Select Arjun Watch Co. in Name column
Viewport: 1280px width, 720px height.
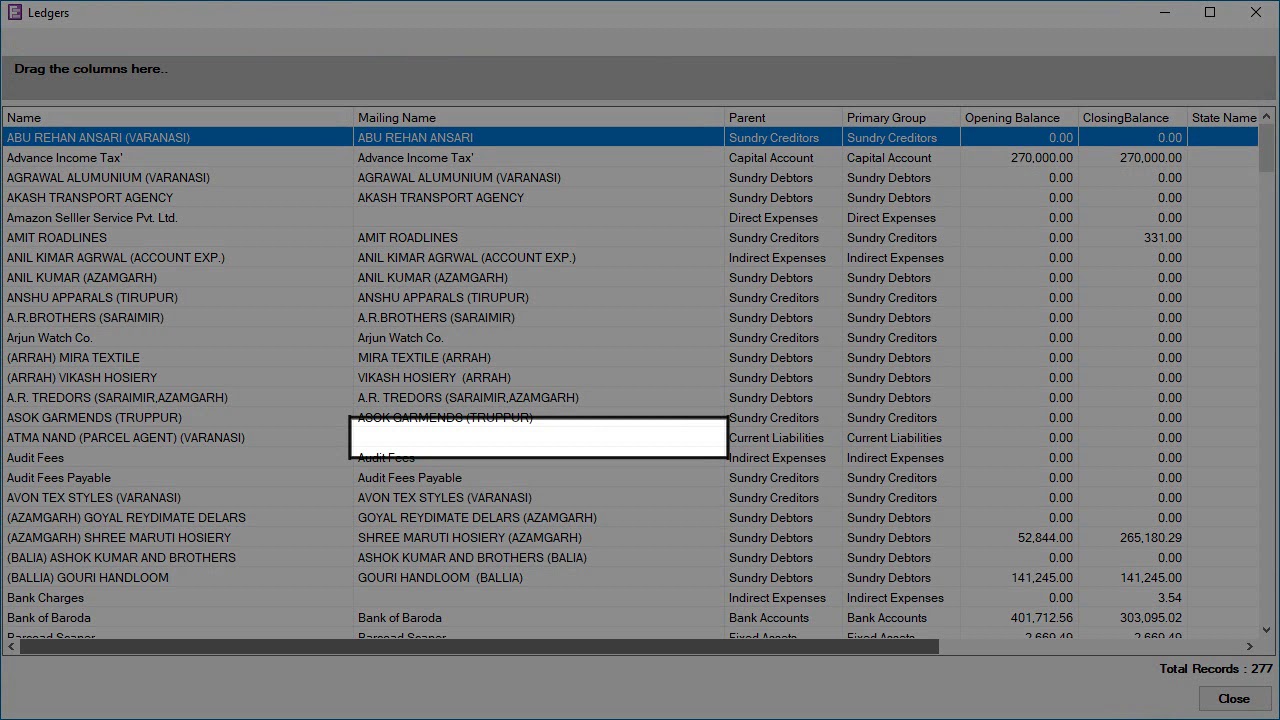pyautogui.click(x=179, y=337)
